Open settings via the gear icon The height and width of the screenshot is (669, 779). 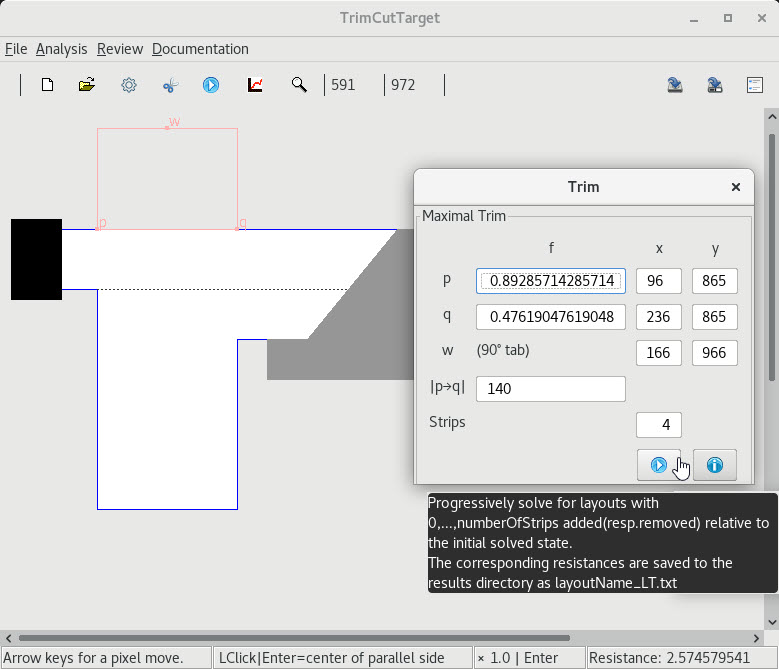tap(129, 86)
